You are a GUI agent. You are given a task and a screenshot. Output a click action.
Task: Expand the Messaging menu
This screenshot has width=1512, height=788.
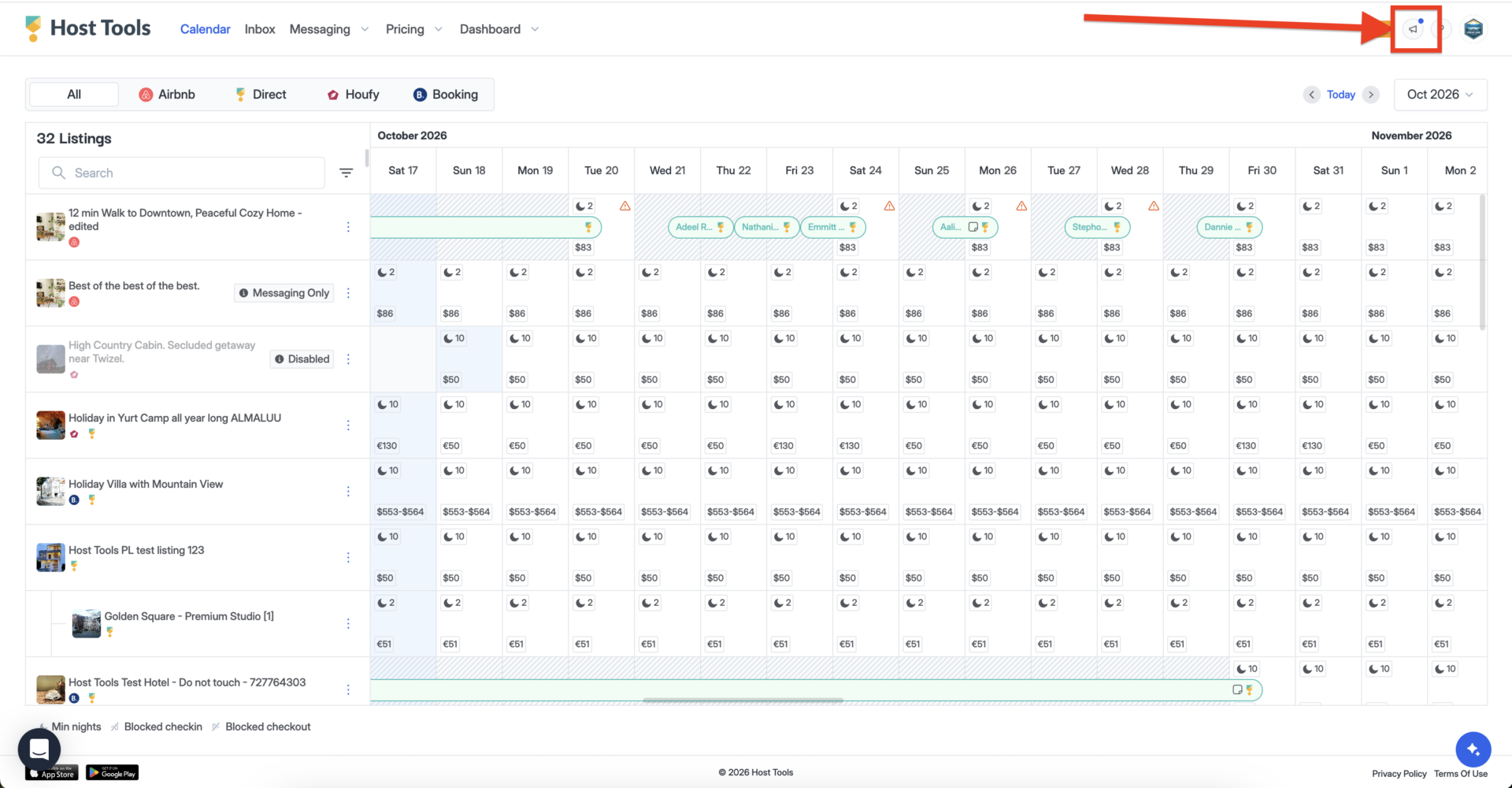tap(329, 29)
